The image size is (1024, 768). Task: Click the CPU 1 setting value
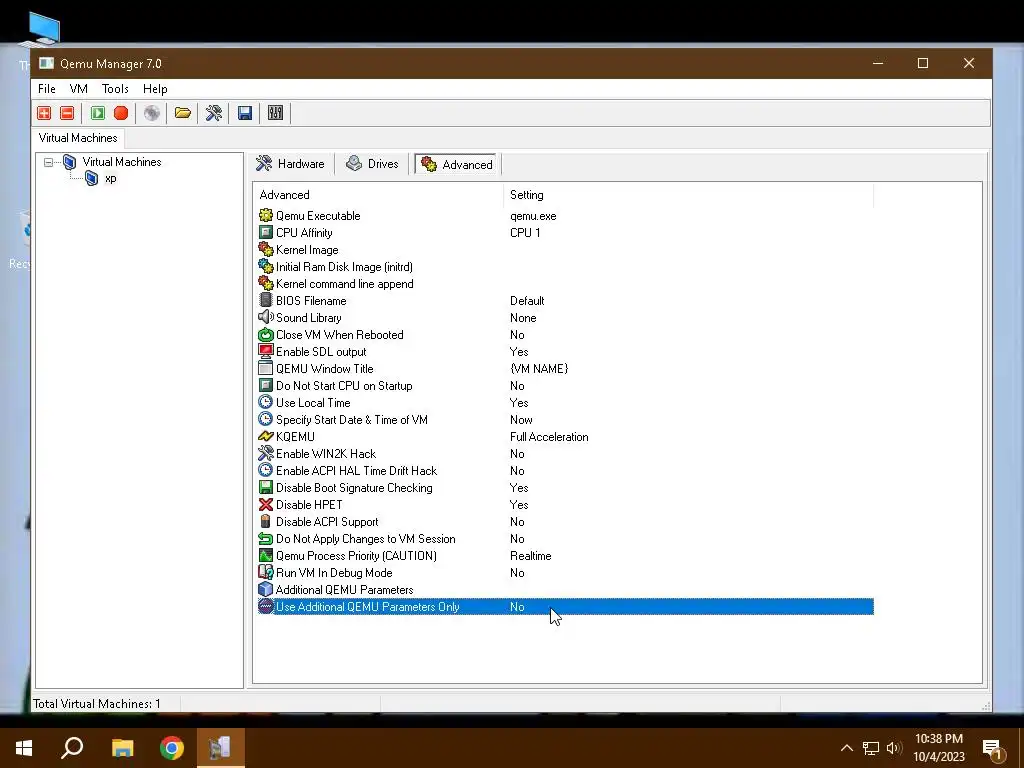[524, 233]
